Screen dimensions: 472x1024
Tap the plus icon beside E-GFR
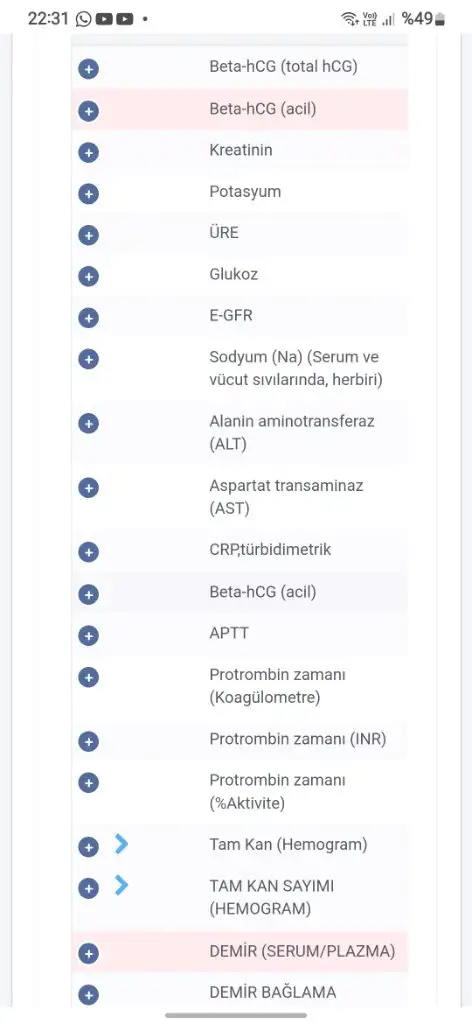pyautogui.click(x=88, y=318)
